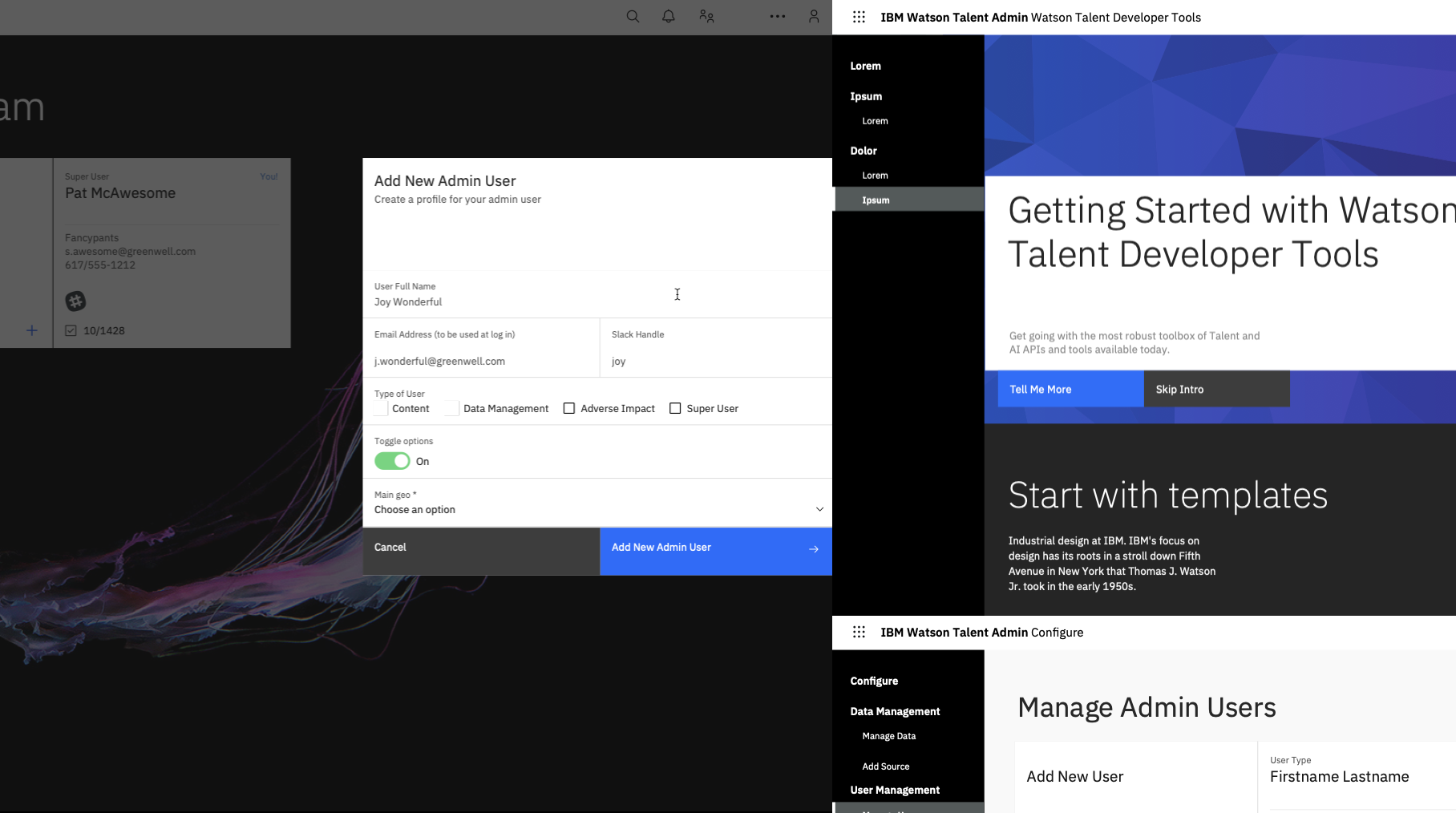Select Data Management in Configure sidebar

pyautogui.click(x=895, y=711)
